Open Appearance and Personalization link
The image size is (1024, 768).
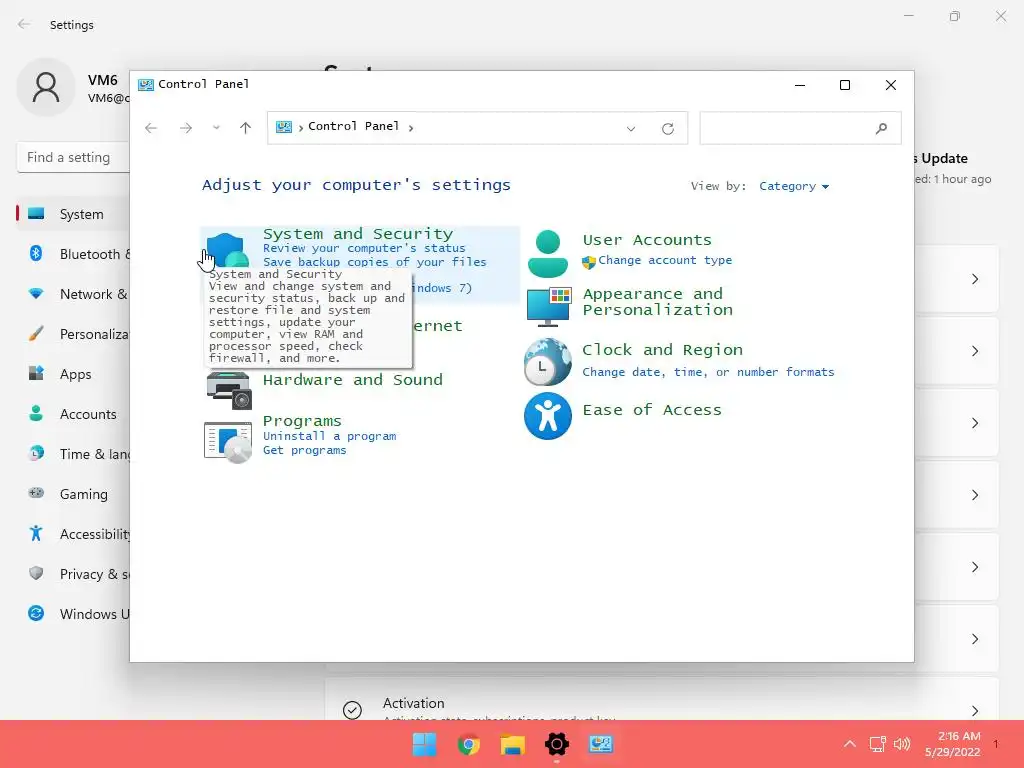[657, 302]
